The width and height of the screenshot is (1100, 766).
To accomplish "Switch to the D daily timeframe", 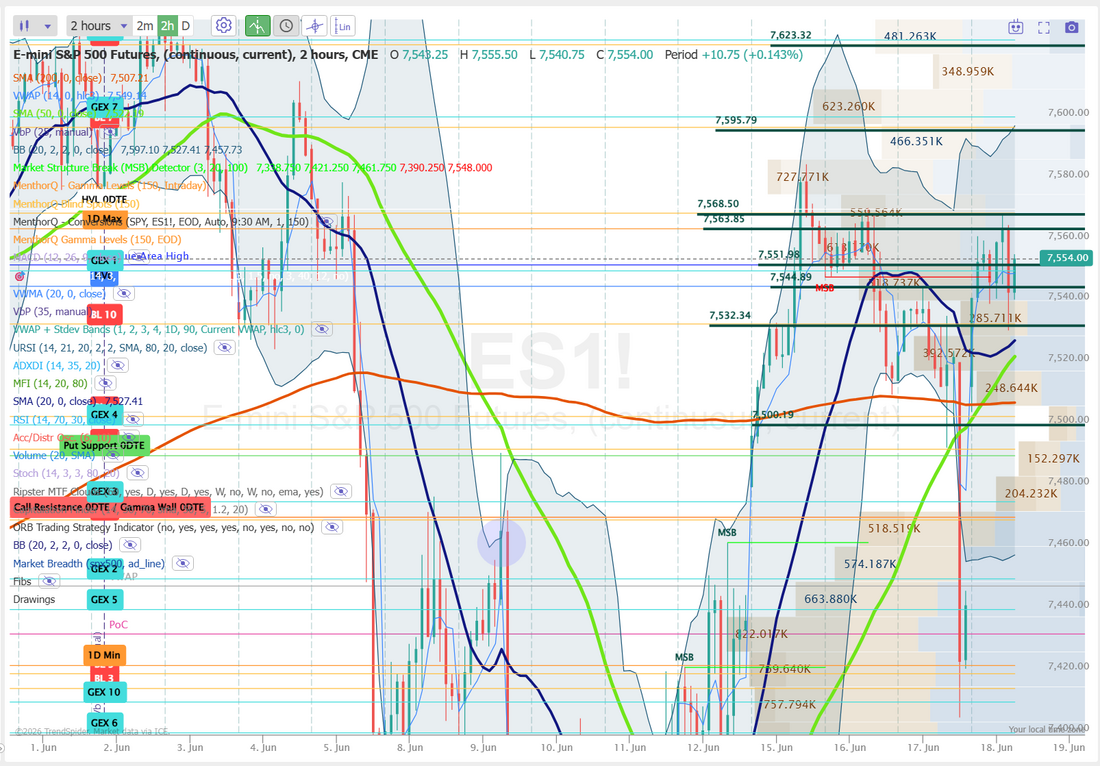I will point(185,26).
